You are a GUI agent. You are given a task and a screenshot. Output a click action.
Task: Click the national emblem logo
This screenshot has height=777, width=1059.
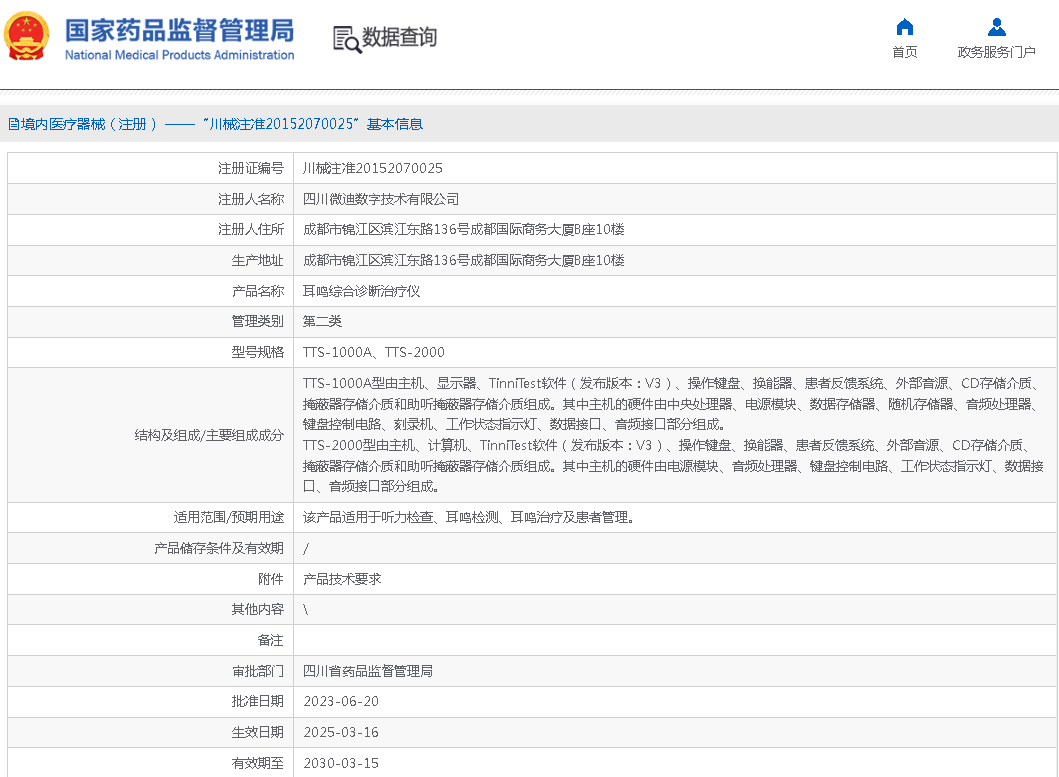click(27, 37)
